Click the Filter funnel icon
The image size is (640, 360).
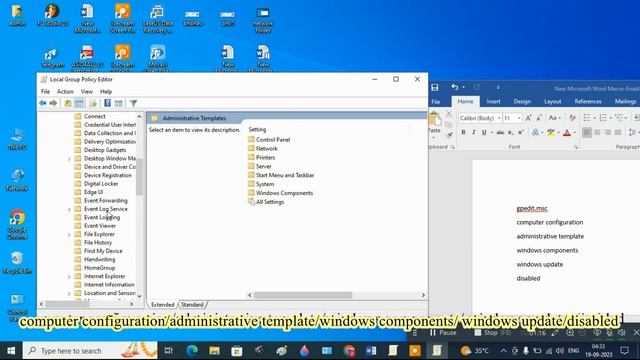[133, 103]
